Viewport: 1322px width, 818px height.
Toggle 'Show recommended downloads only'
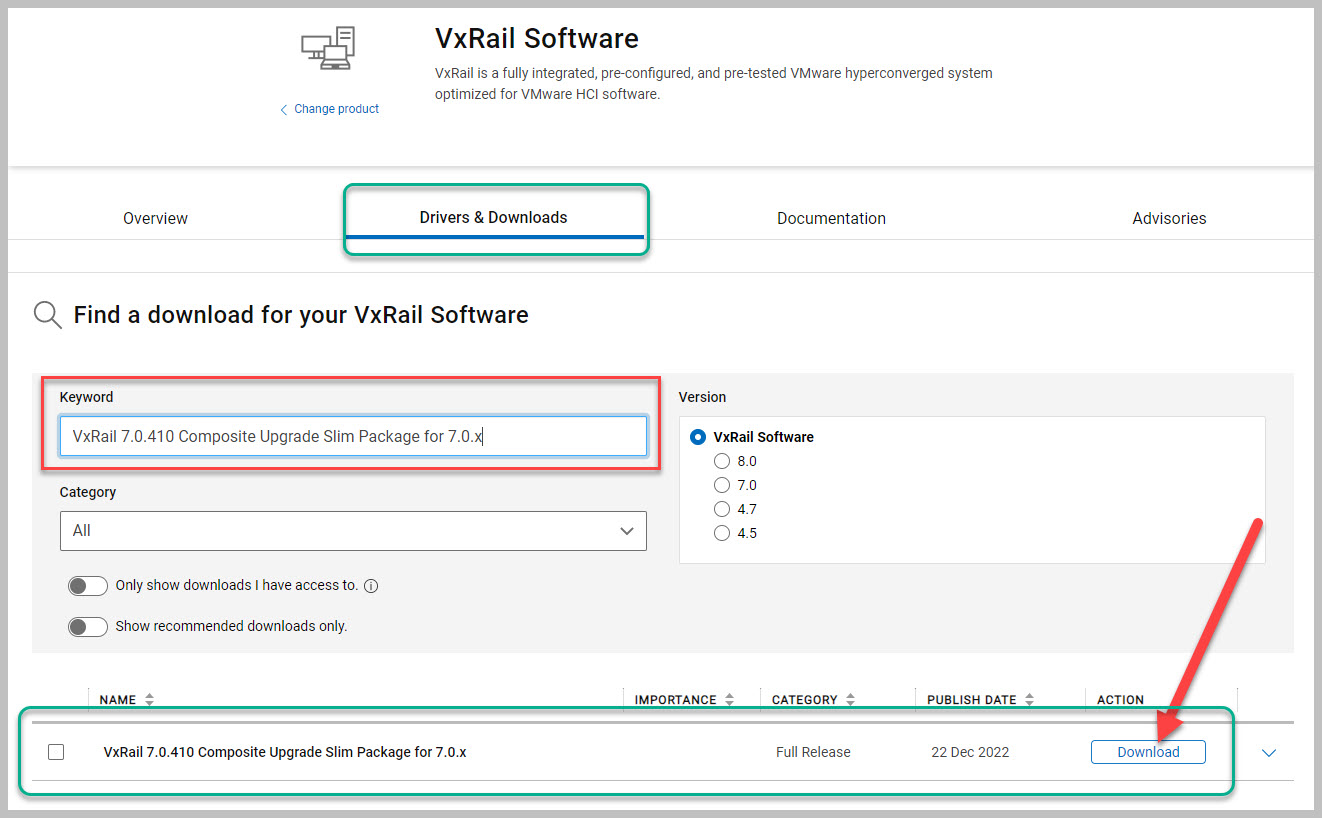pyautogui.click(x=88, y=627)
